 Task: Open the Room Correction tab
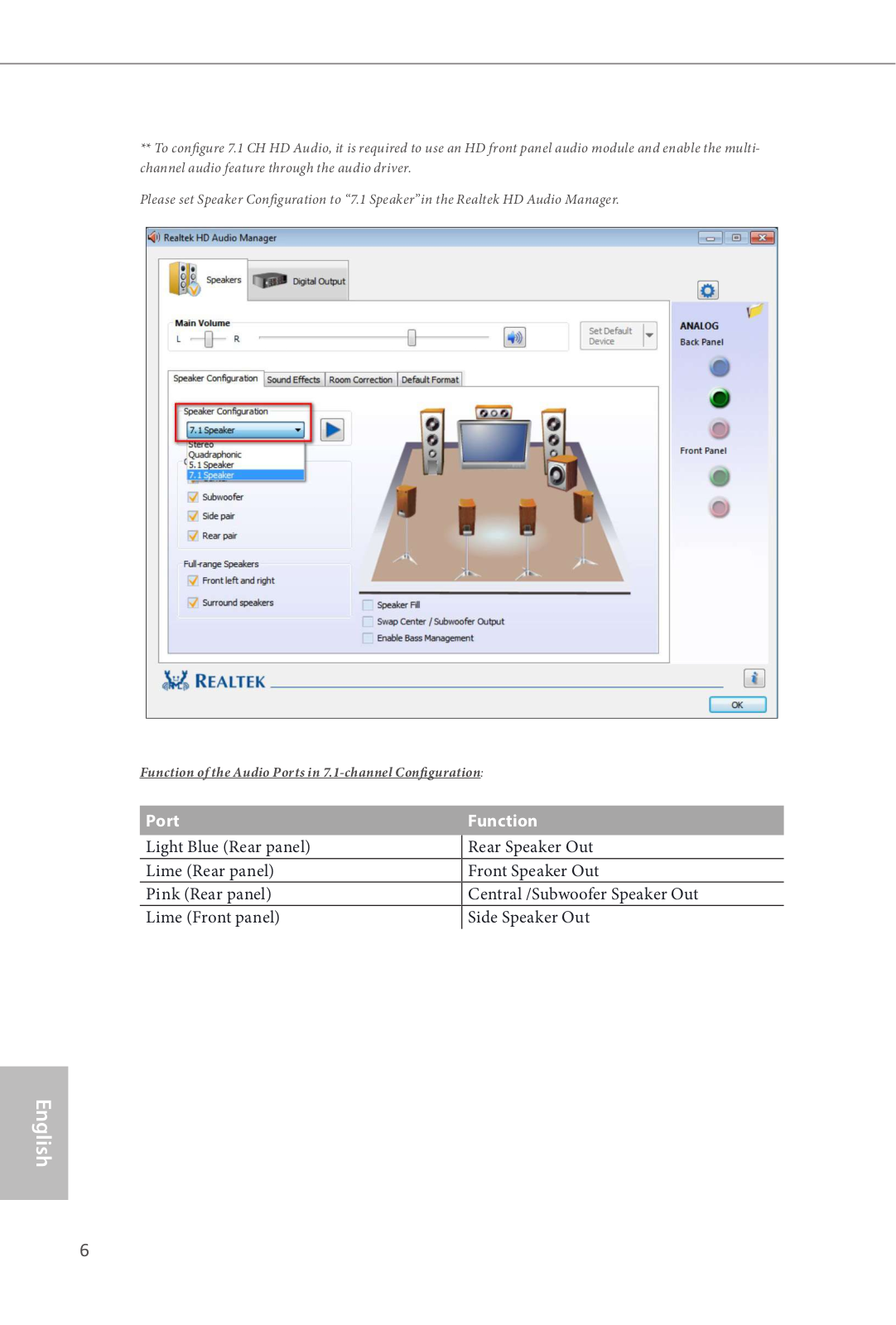(x=361, y=380)
